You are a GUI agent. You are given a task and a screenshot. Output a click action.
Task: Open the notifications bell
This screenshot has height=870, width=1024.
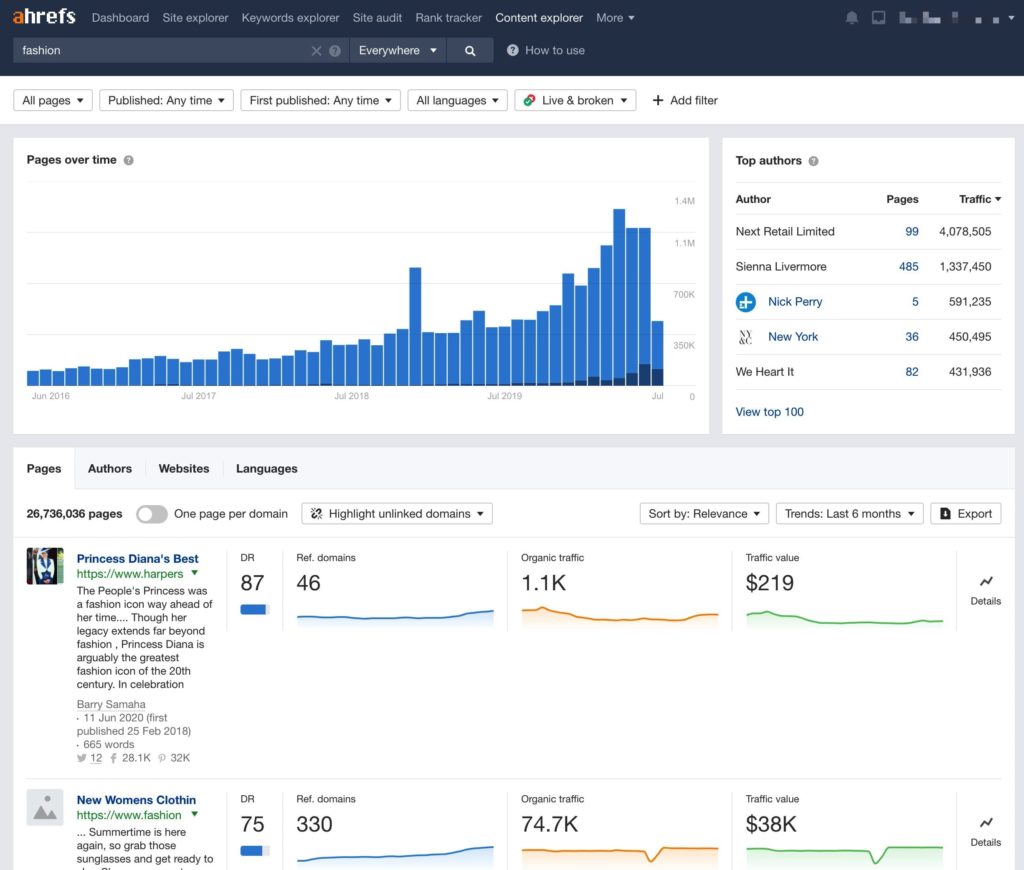[852, 18]
